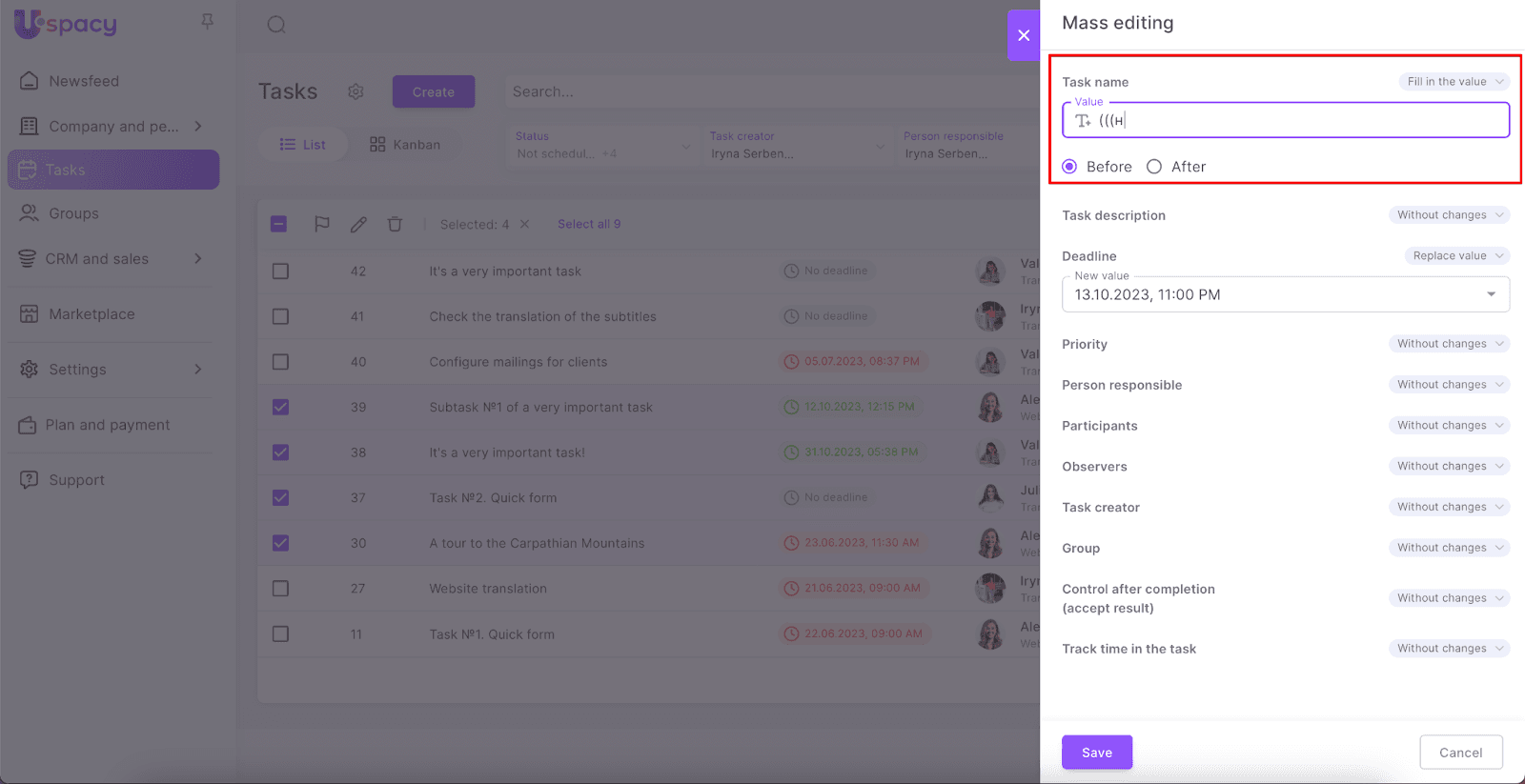The width and height of the screenshot is (1525, 784).
Task: Expand the Deadline date value dropdown
Action: coord(1491,294)
